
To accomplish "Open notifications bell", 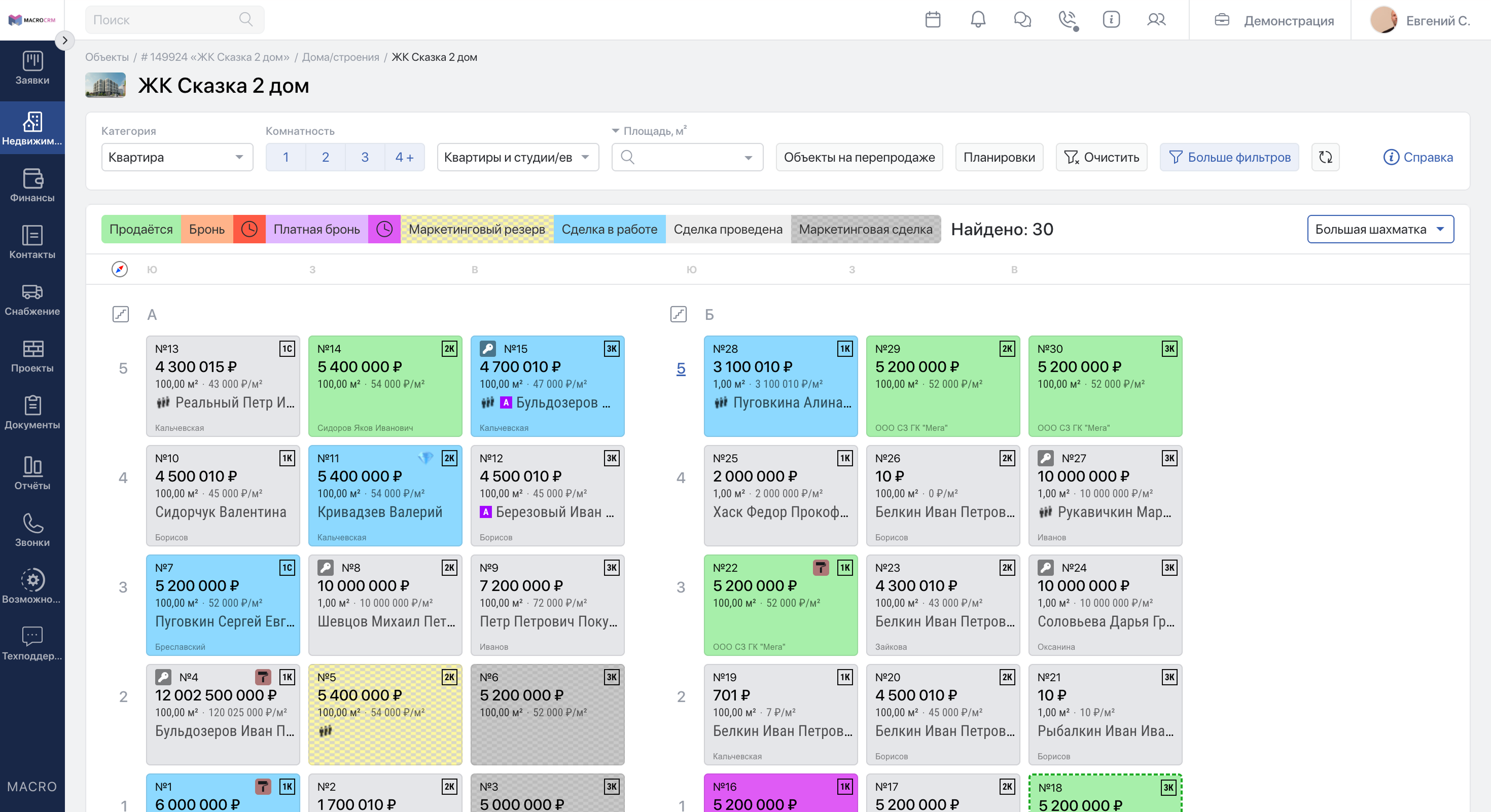I will coord(978,20).
